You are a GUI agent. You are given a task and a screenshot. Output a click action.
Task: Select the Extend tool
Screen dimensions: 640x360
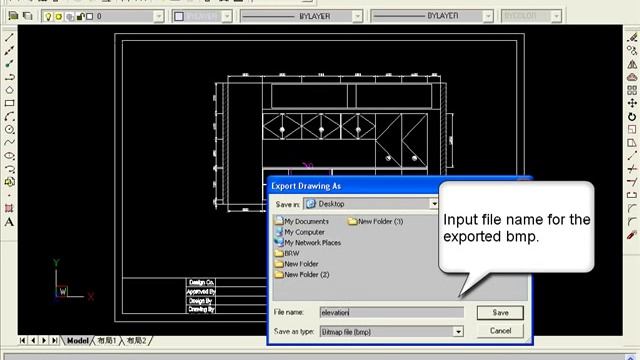(632, 182)
